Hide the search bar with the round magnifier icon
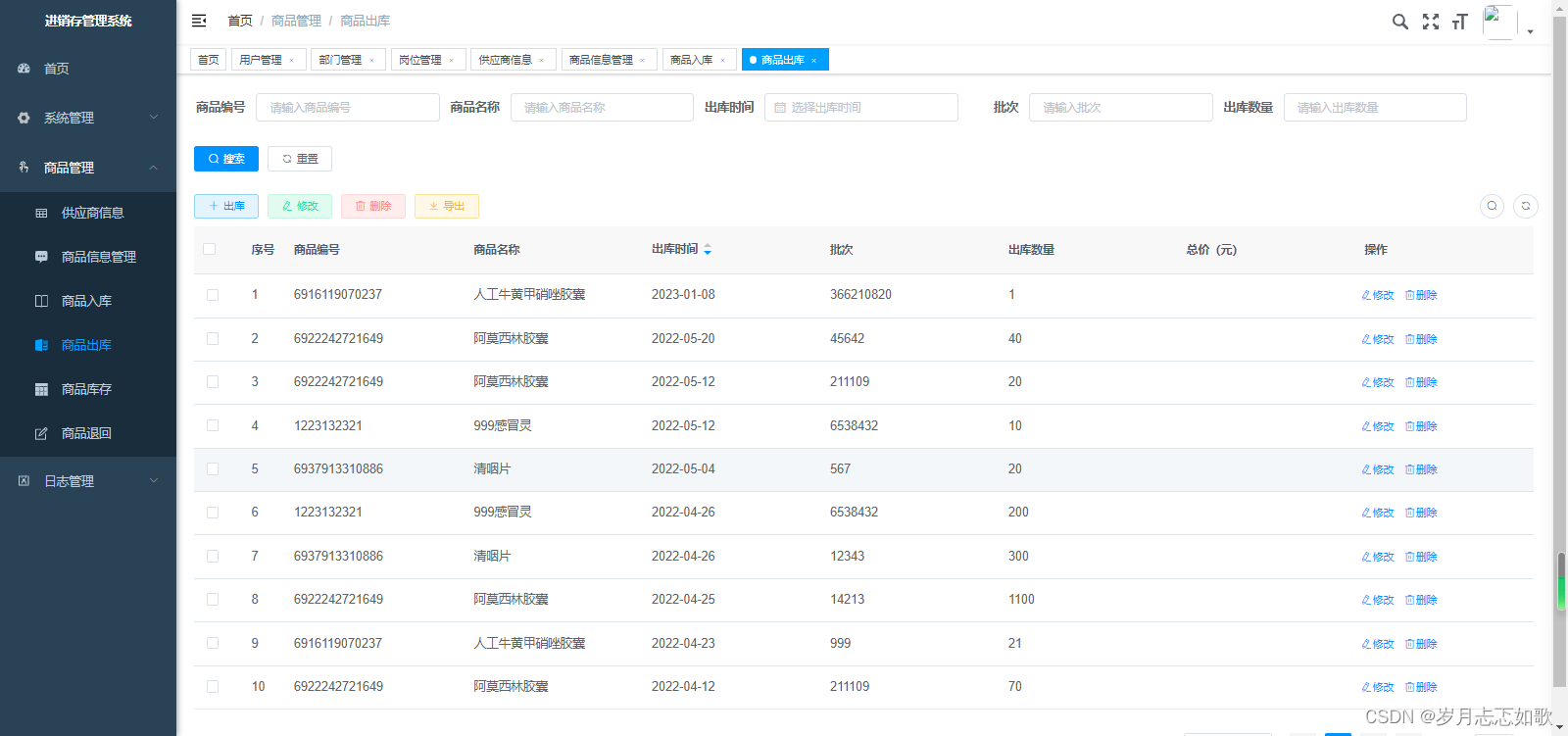Viewport: 1568px width, 736px height. click(x=1492, y=206)
